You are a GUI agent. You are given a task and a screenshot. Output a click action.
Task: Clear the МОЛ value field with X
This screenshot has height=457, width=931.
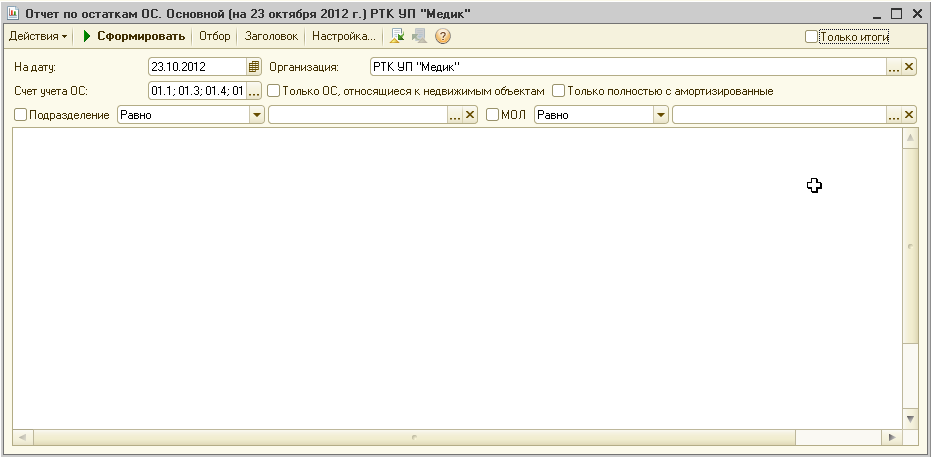(909, 115)
